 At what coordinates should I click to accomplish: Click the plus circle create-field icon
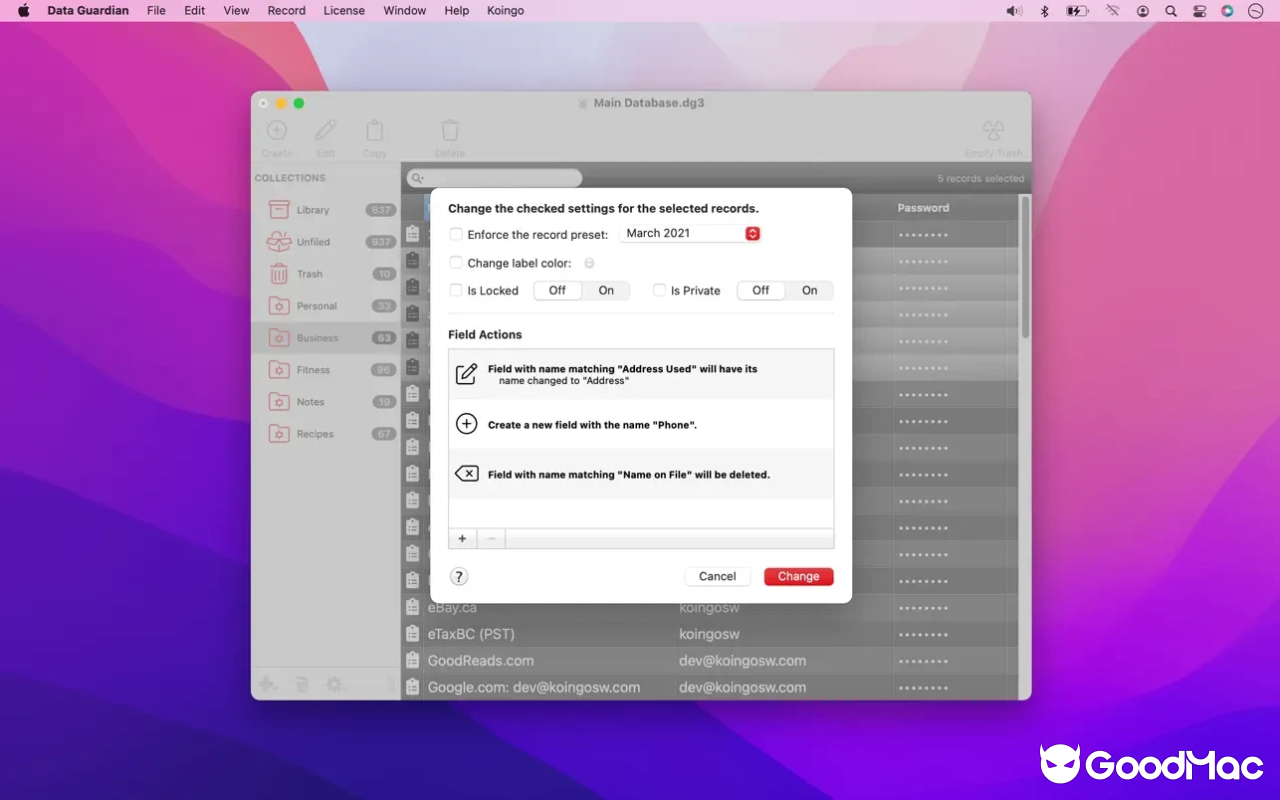466,424
